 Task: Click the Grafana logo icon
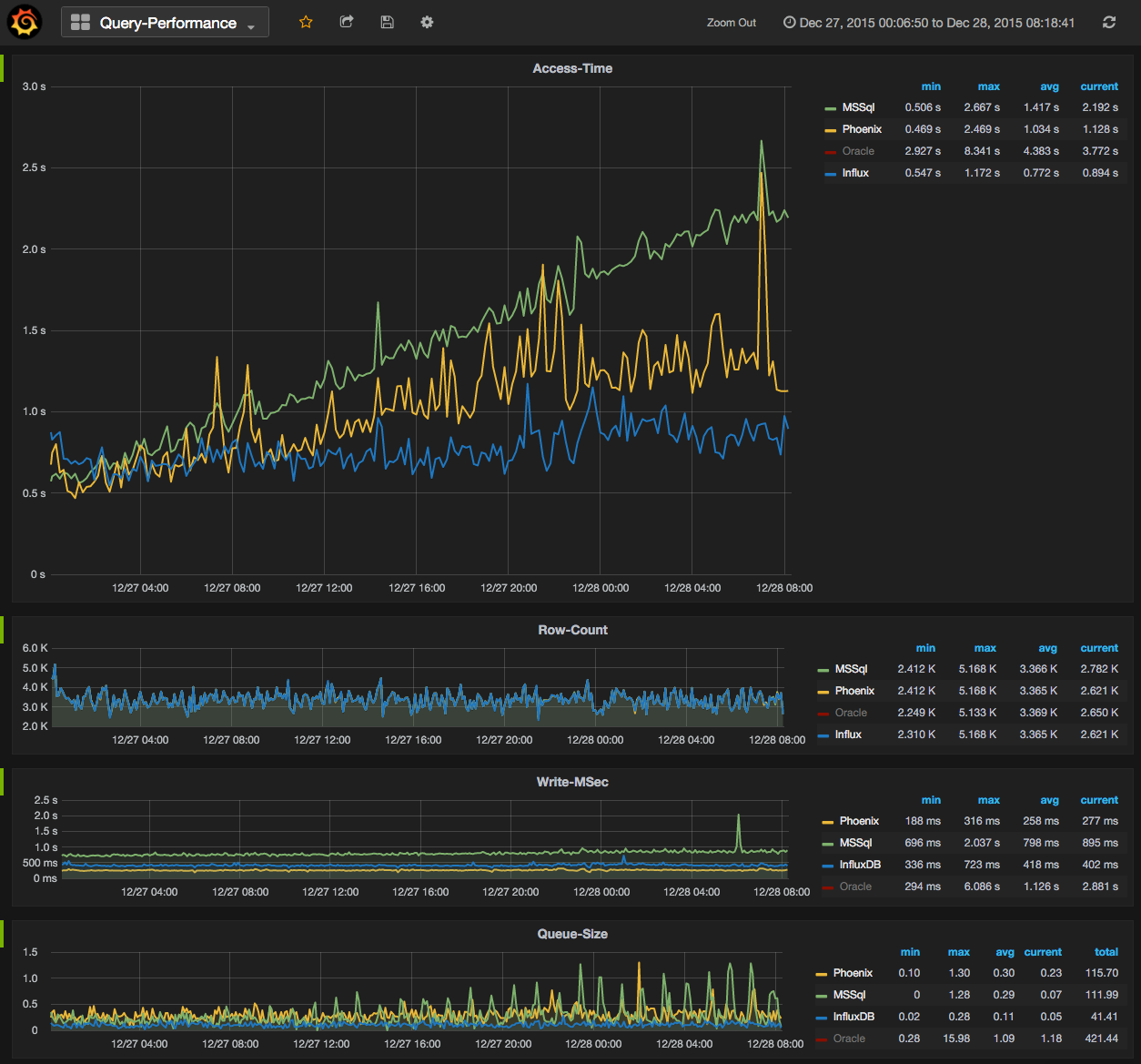pos(25,22)
